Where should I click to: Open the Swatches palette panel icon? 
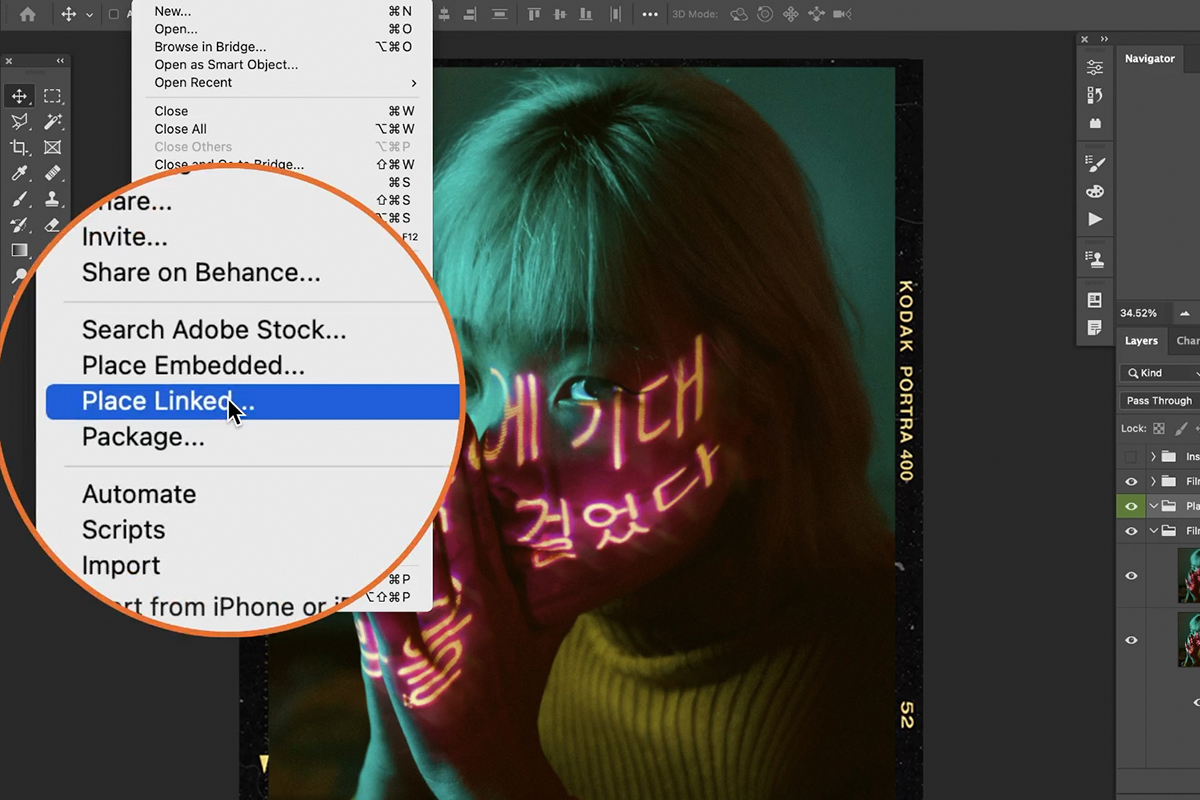[x=1095, y=191]
